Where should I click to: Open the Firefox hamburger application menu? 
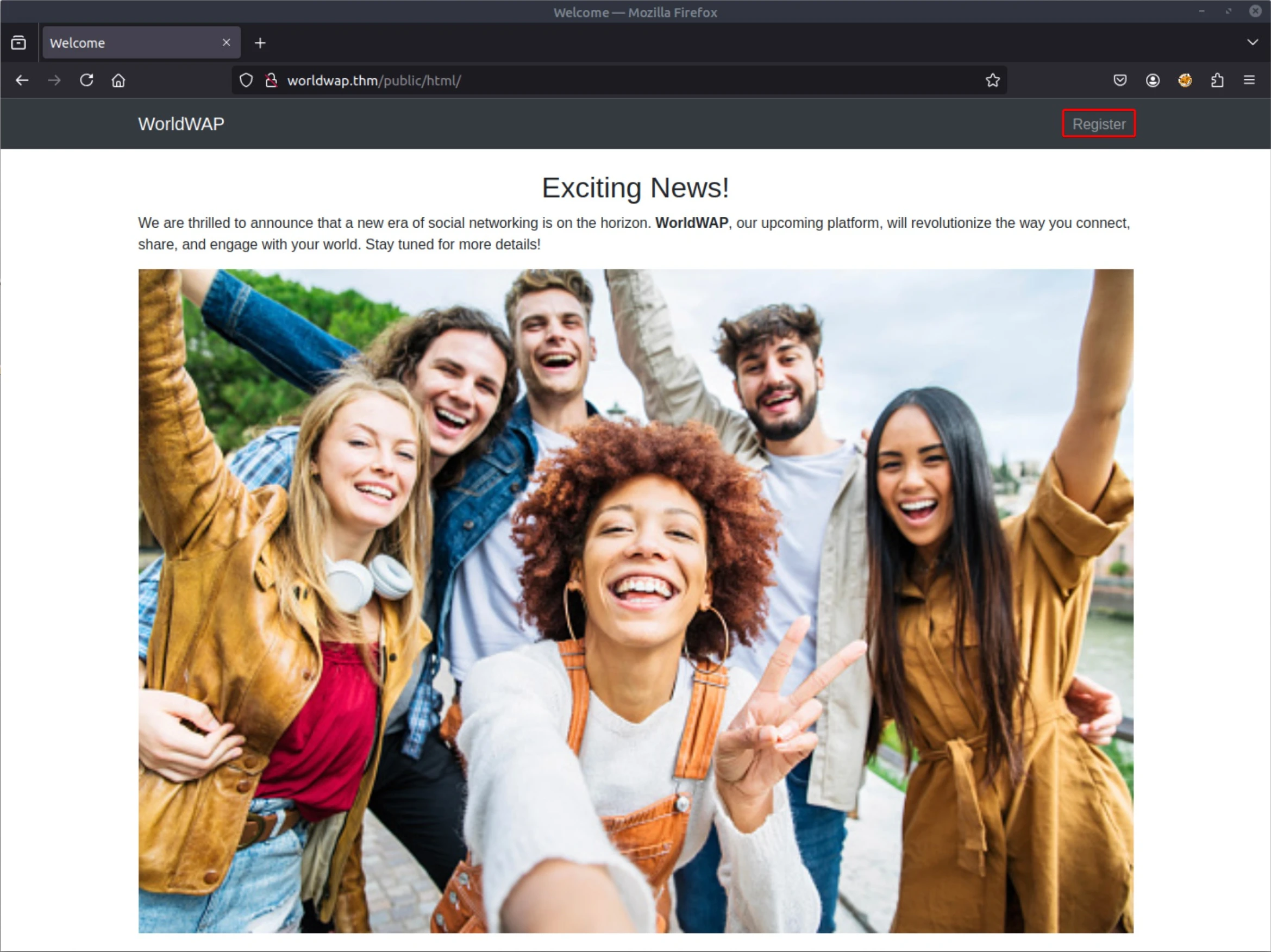(1249, 80)
